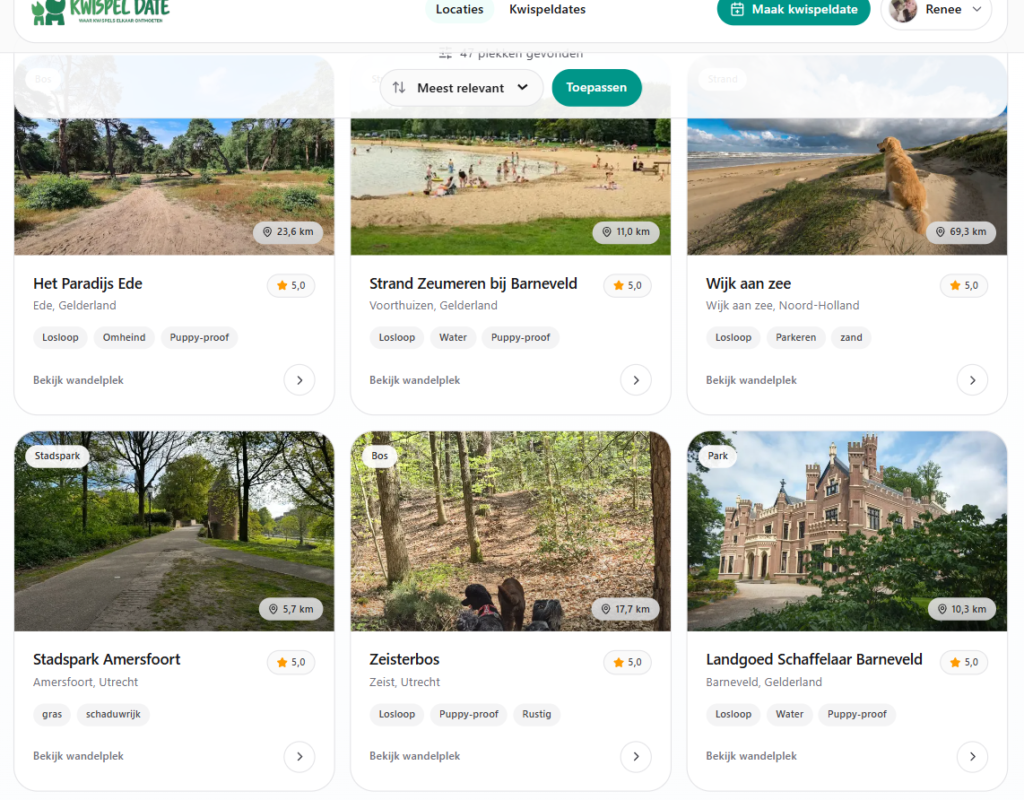Click Bekijk wandelplek for Landgoed Schaffelaar
1024x800 pixels.
pyautogui.click(x=751, y=756)
